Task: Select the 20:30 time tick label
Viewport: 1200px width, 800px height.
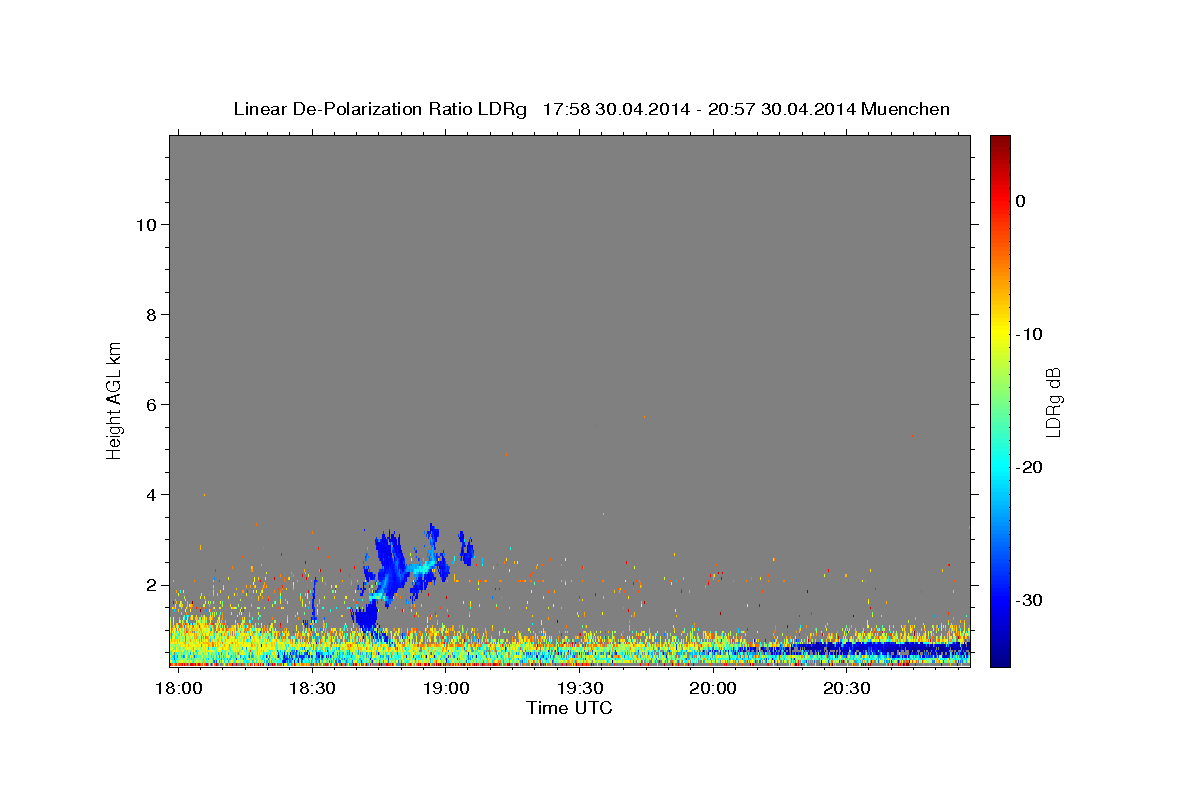Action: (x=848, y=688)
